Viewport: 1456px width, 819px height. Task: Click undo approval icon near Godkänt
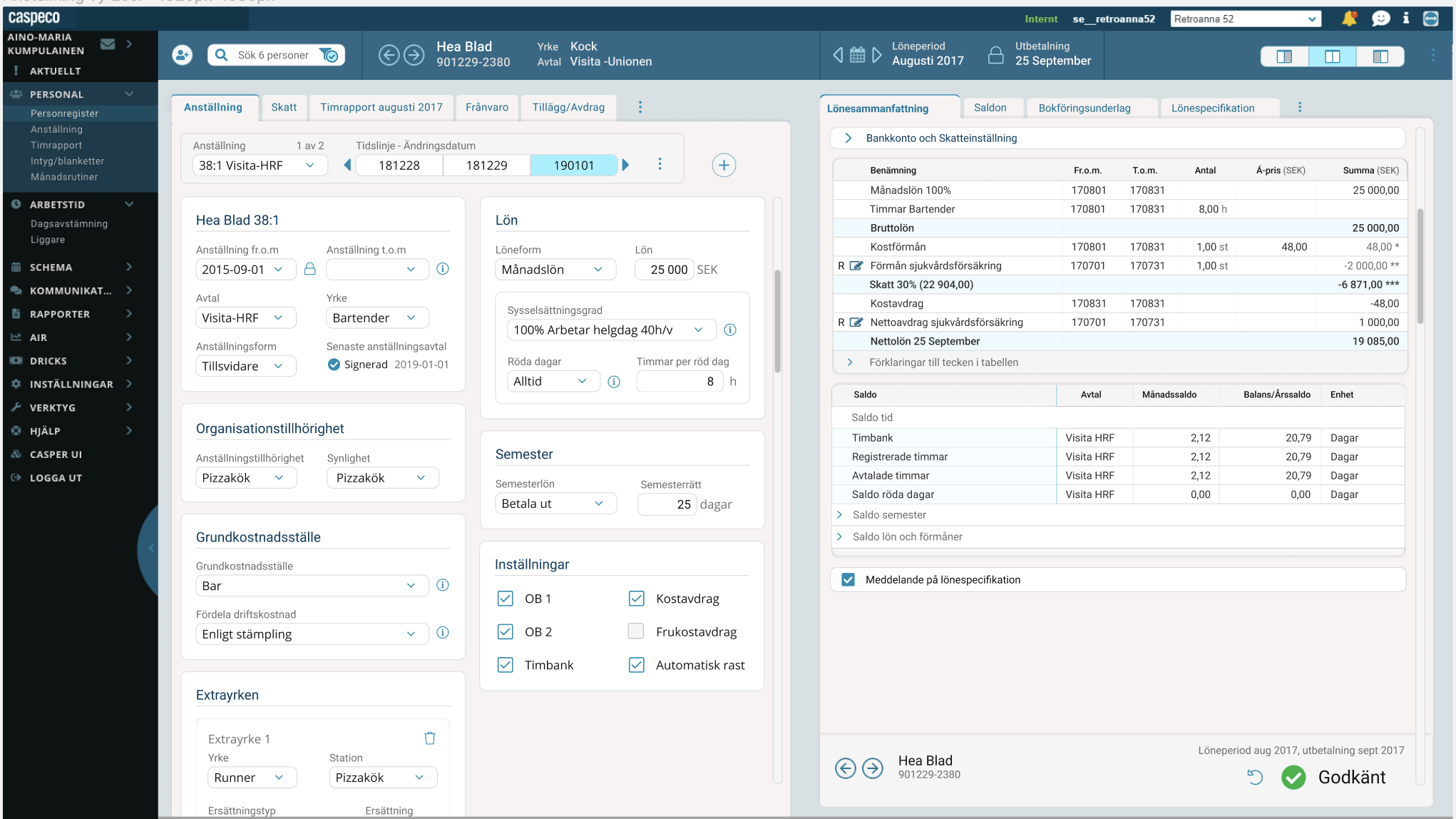click(1255, 777)
